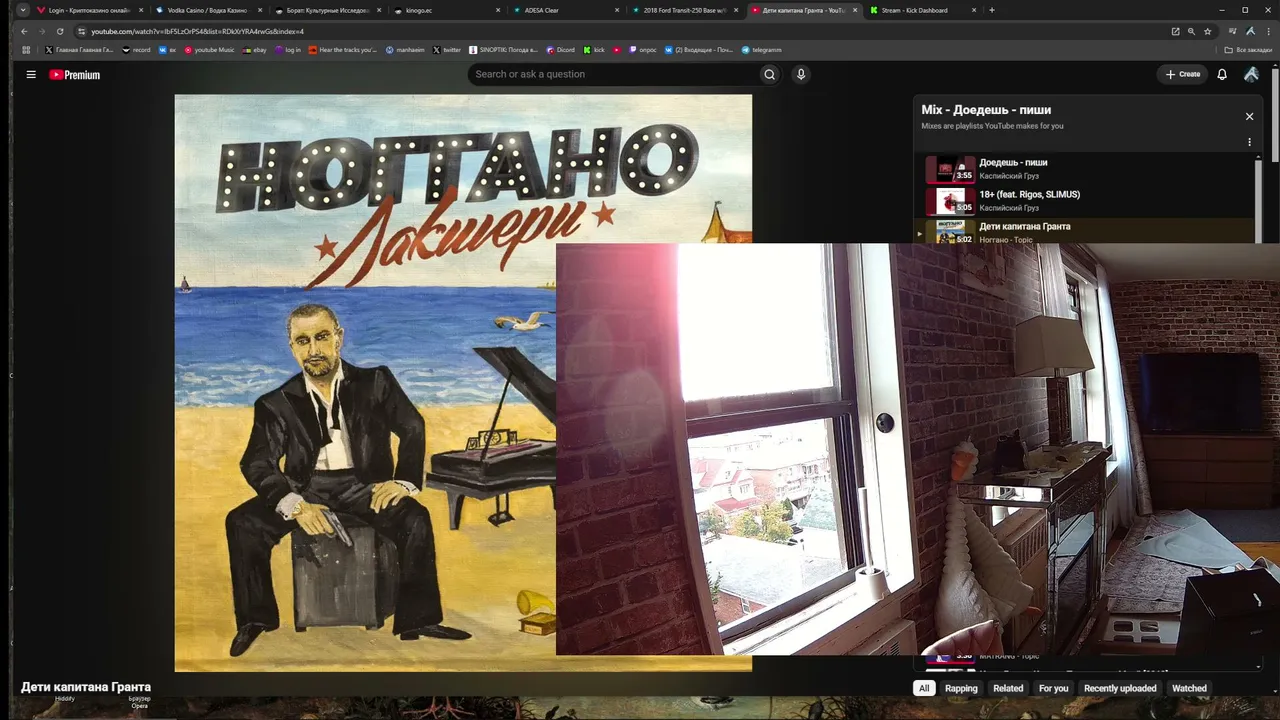Open the 'Все закладки' bookmarks folder
The width and height of the screenshot is (1280, 720).
point(1248,50)
